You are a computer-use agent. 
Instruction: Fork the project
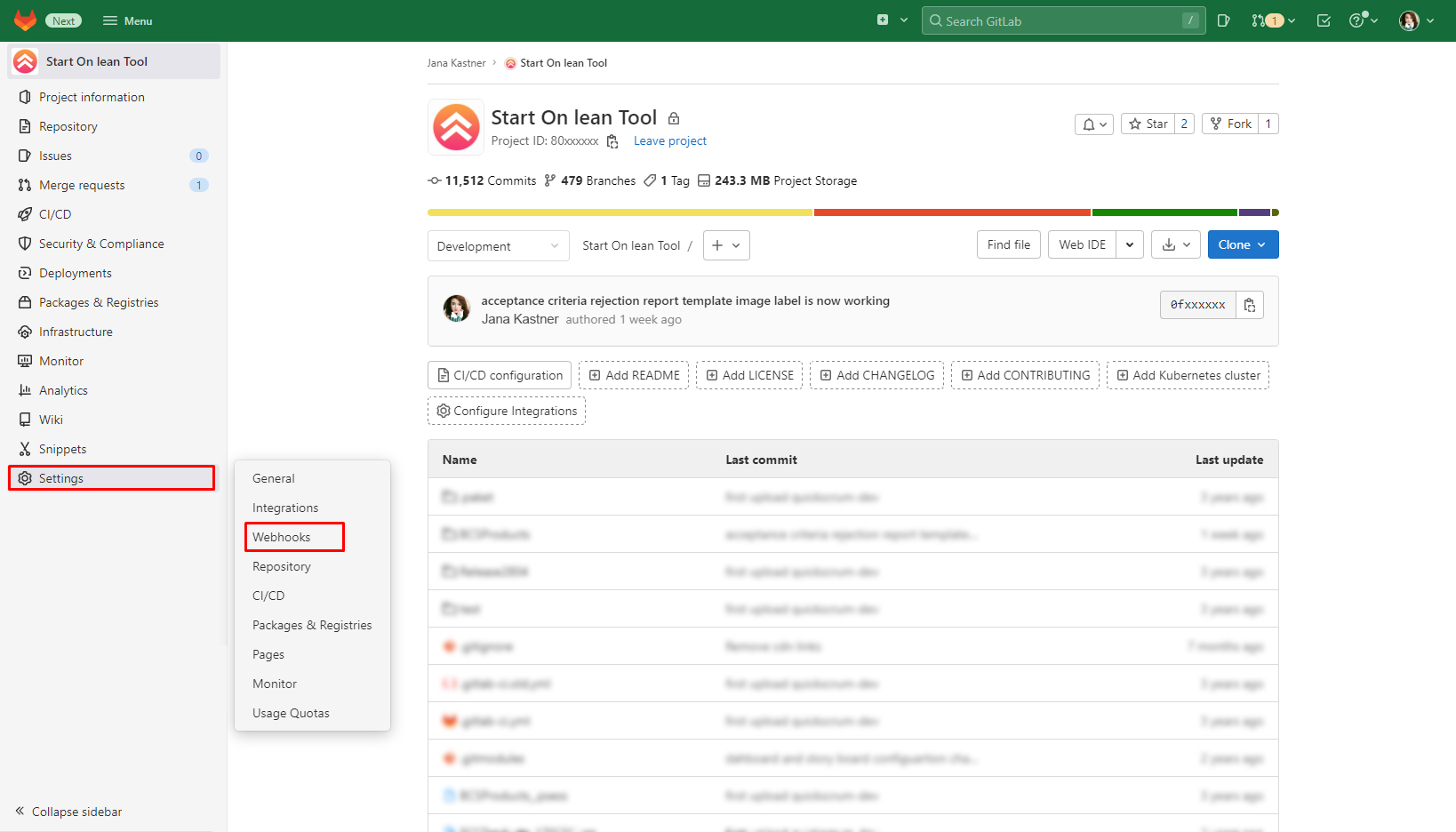(1230, 124)
